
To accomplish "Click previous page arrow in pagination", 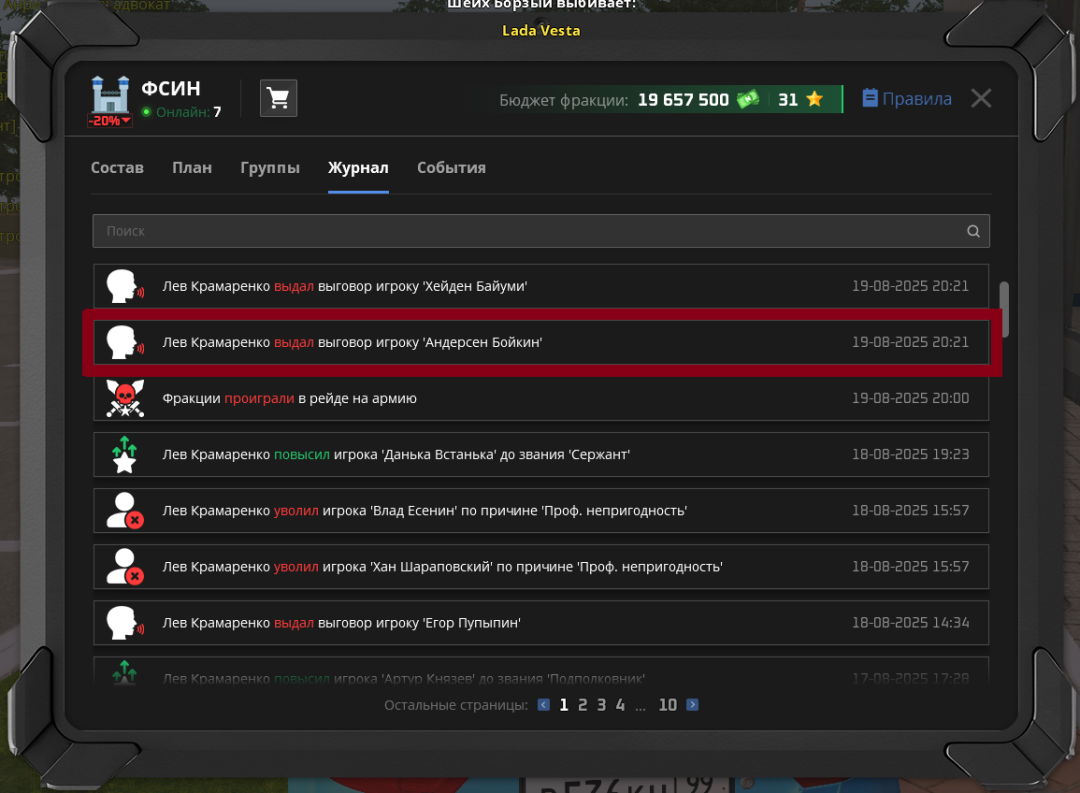I will click(544, 705).
